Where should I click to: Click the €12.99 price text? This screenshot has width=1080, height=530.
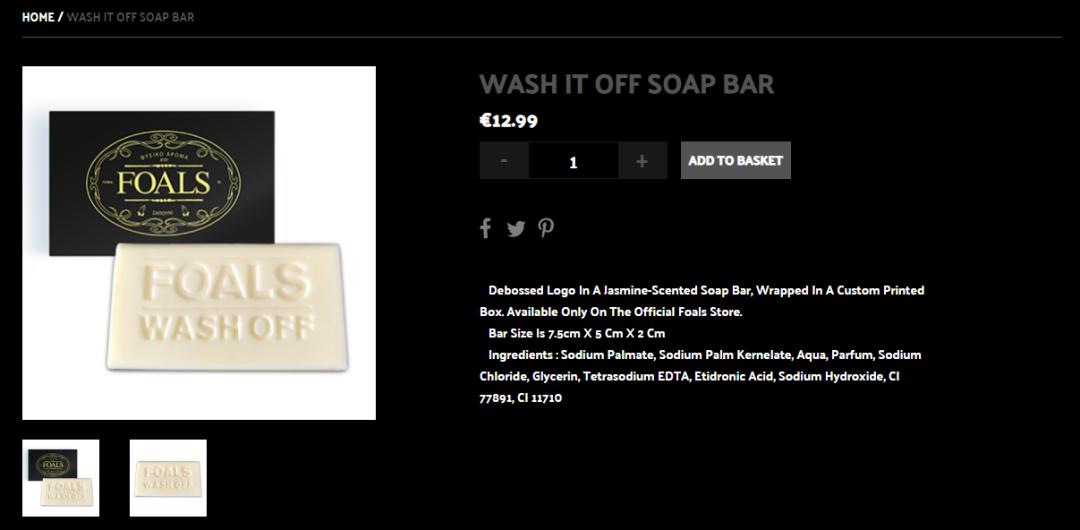[508, 121]
